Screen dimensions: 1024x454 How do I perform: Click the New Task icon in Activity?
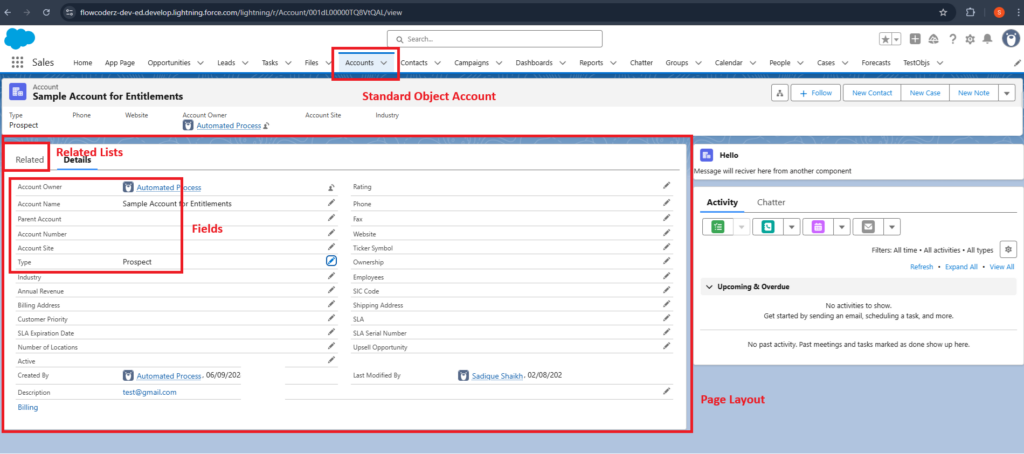tap(717, 227)
